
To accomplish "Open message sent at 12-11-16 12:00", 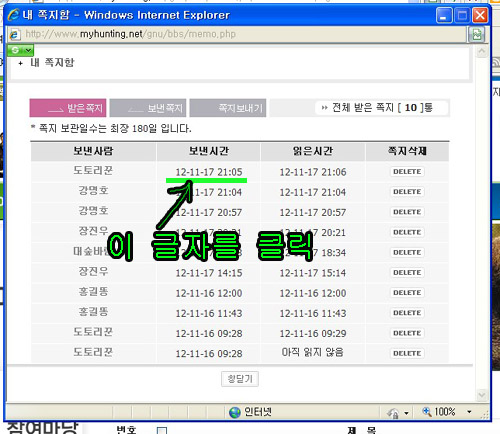I will coord(209,293).
